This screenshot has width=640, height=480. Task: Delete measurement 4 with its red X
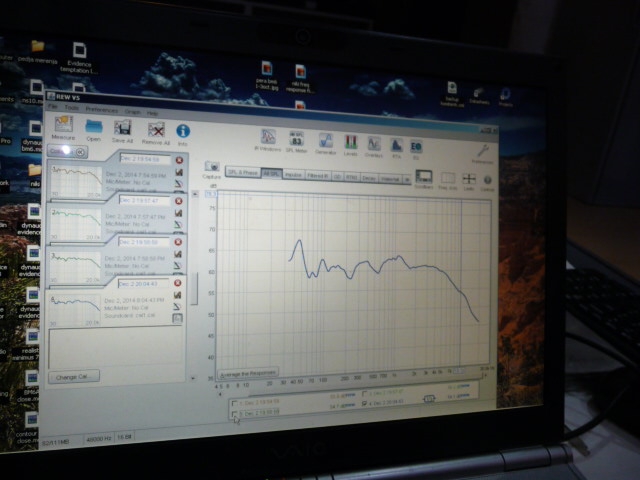[x=178, y=283]
